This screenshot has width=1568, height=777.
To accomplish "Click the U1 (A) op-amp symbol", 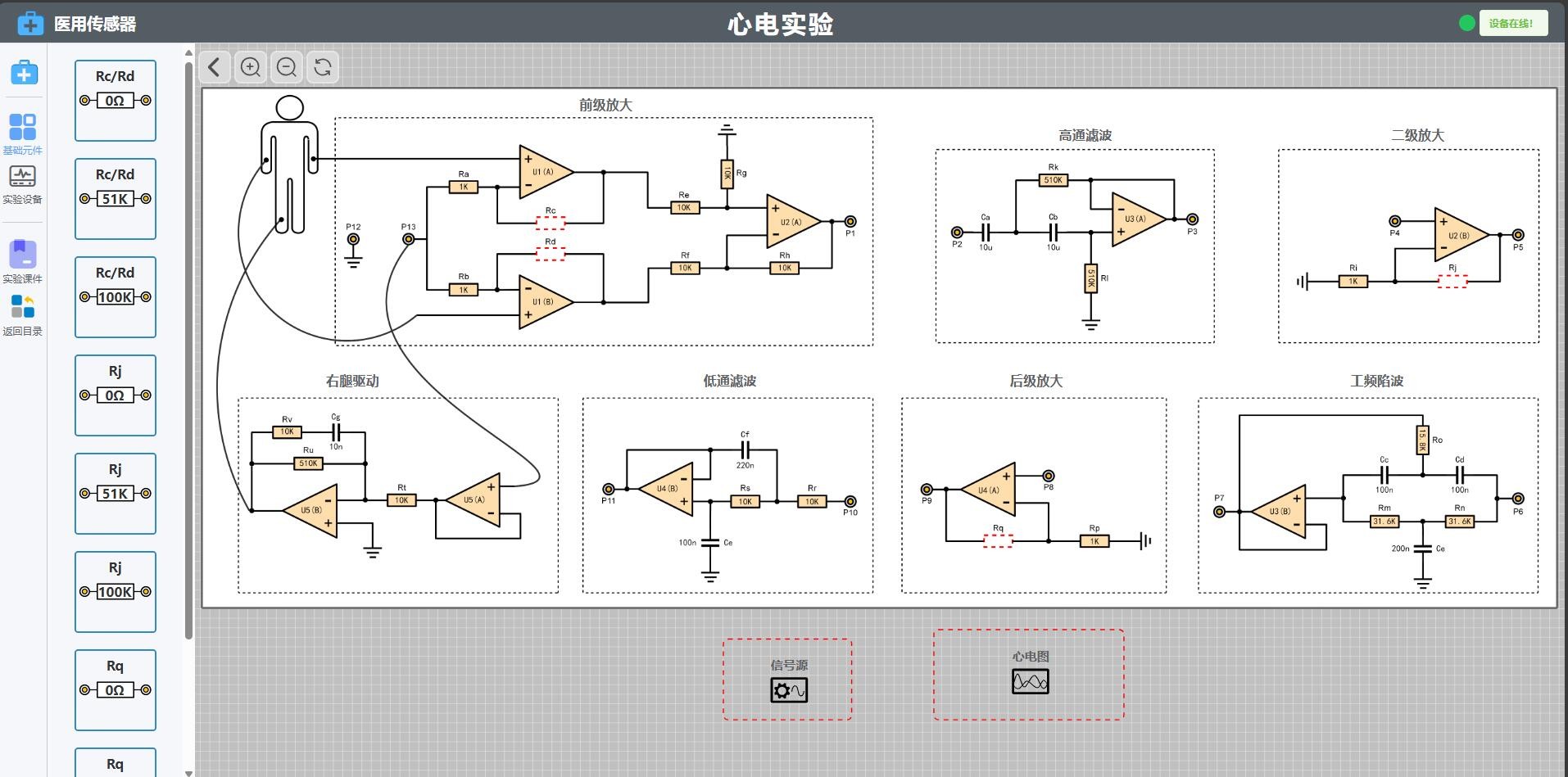I will [x=546, y=172].
